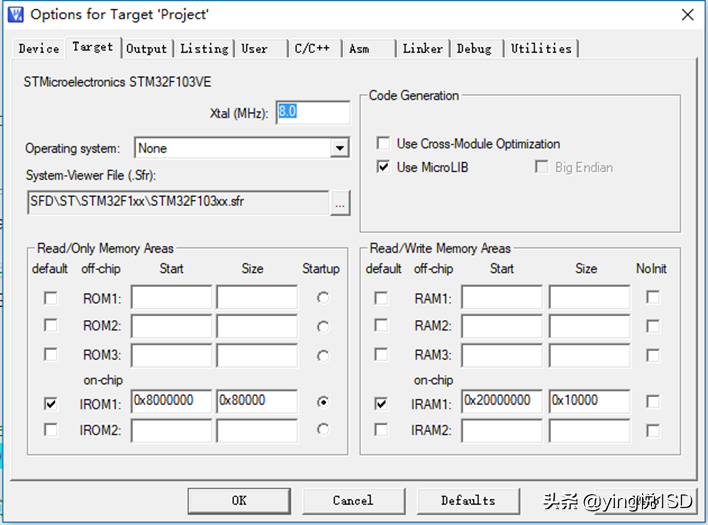Uncheck the IRAM1 default checkbox

pyautogui.click(x=381, y=403)
